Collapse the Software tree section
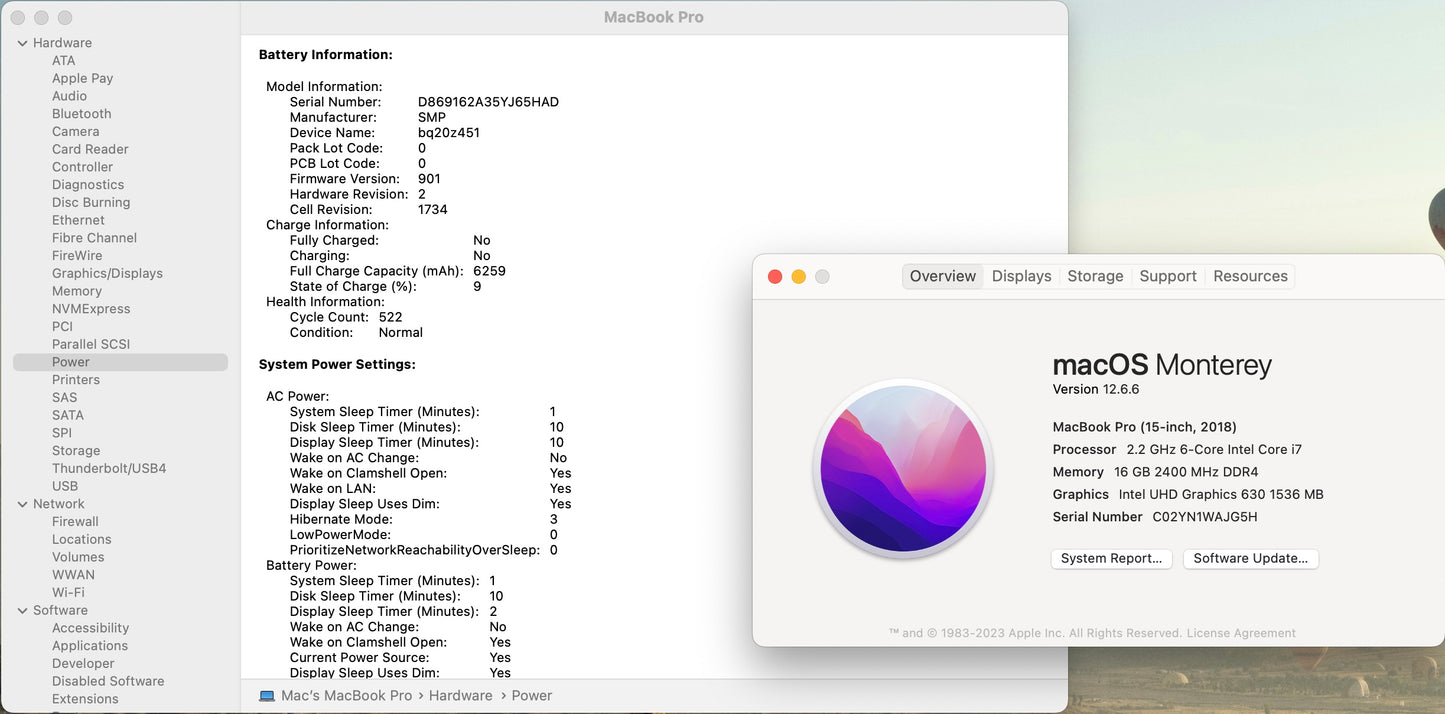The image size is (1445, 714). (x=22, y=610)
